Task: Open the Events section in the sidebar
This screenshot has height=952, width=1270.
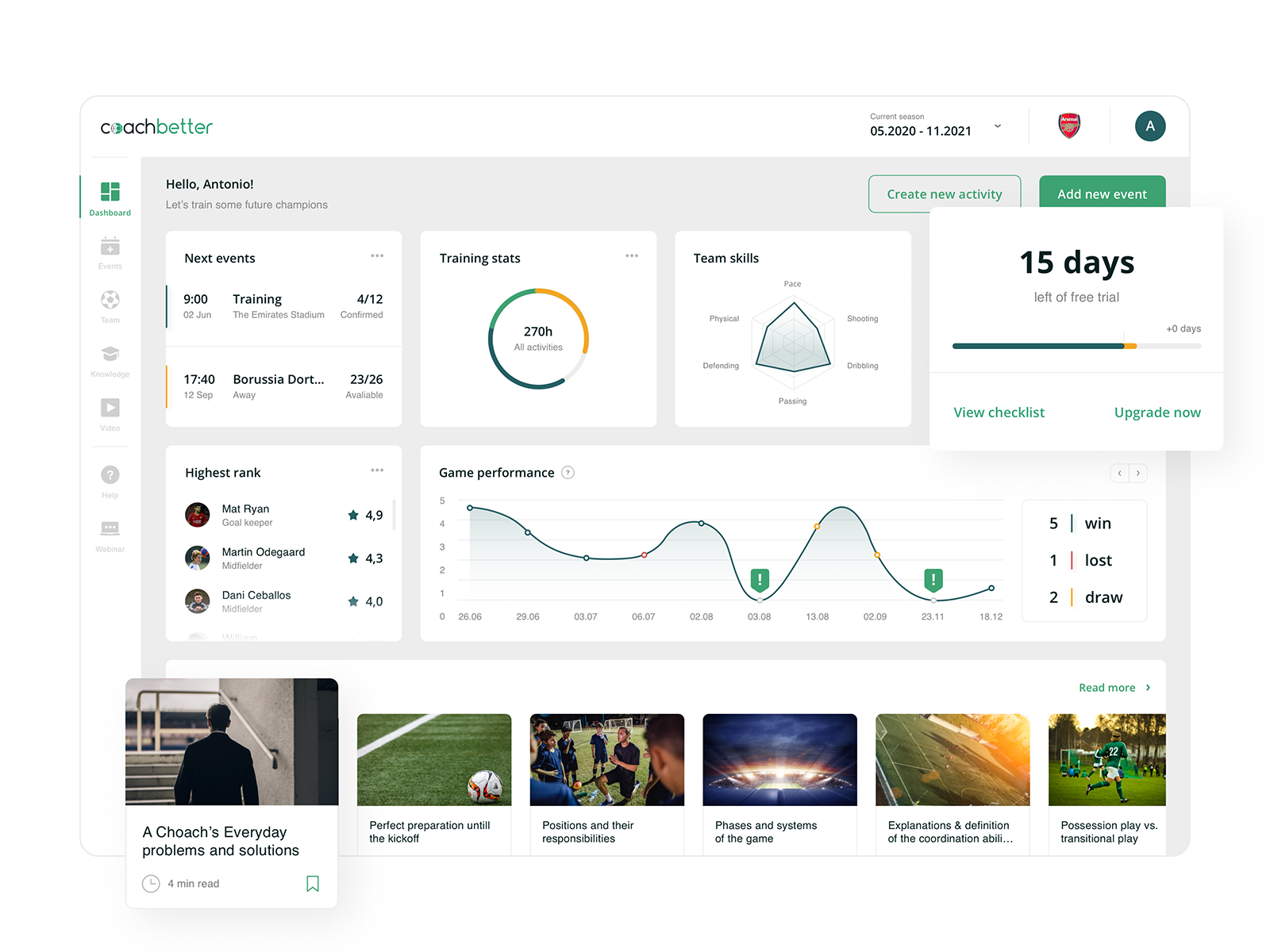Action: click(110, 253)
